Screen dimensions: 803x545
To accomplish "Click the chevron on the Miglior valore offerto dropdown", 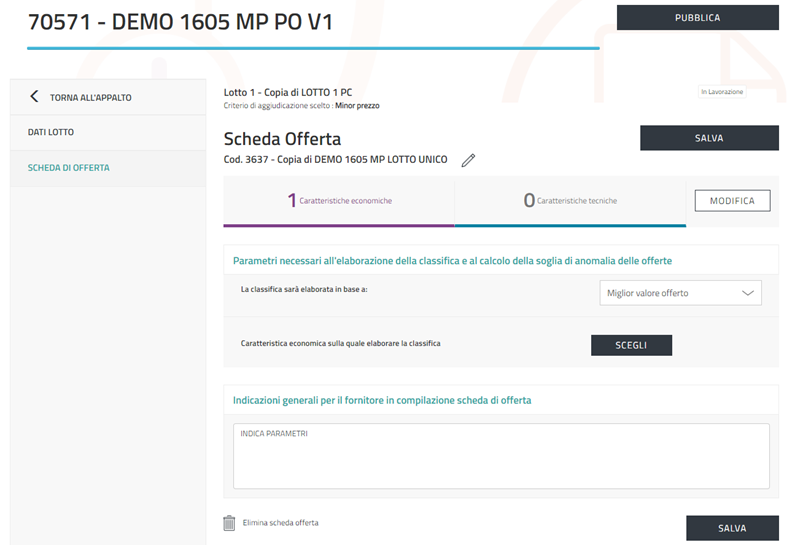I will pos(747,293).
